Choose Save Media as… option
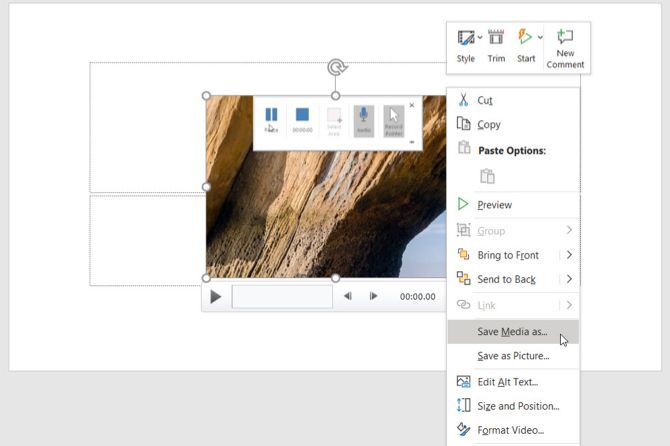 pyautogui.click(x=512, y=331)
